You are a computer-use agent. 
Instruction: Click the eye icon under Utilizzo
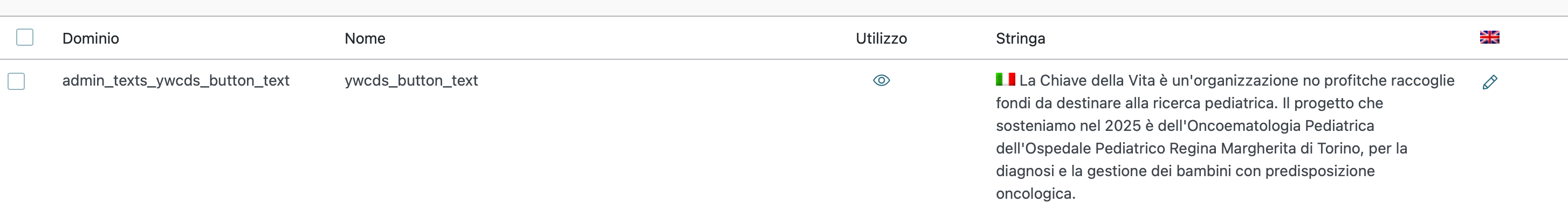click(882, 80)
